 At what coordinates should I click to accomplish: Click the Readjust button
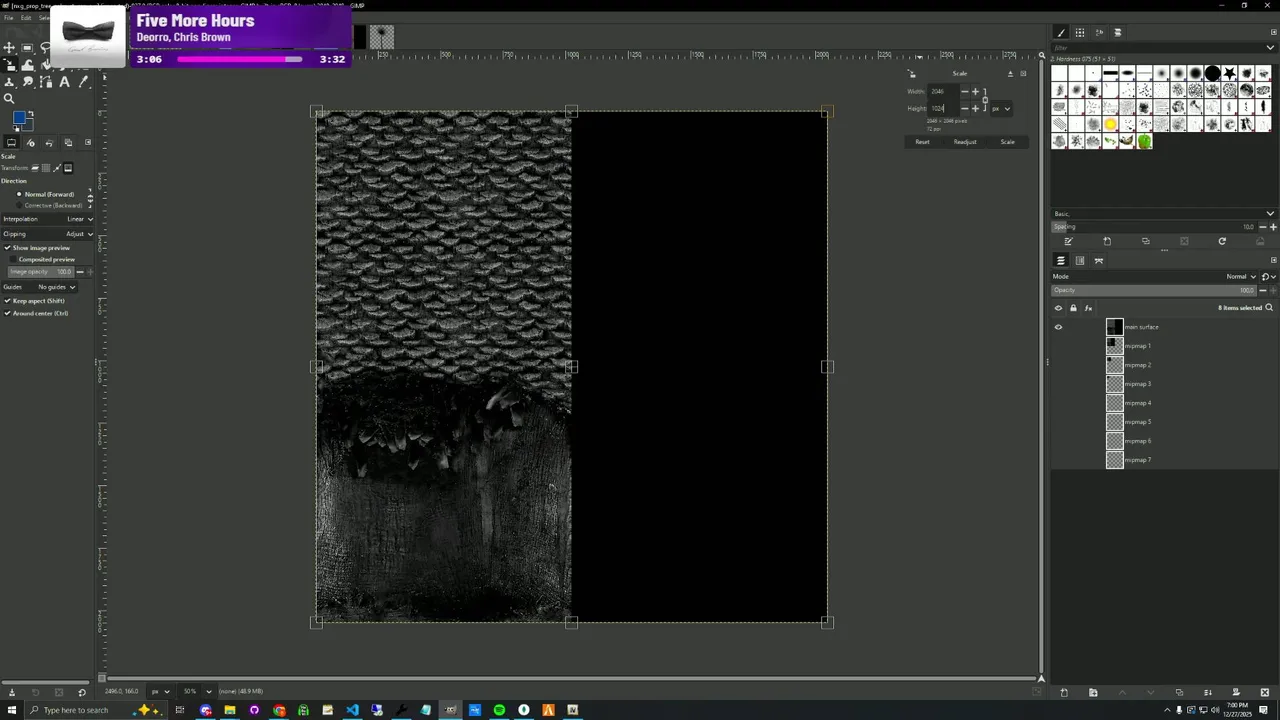[x=965, y=142]
